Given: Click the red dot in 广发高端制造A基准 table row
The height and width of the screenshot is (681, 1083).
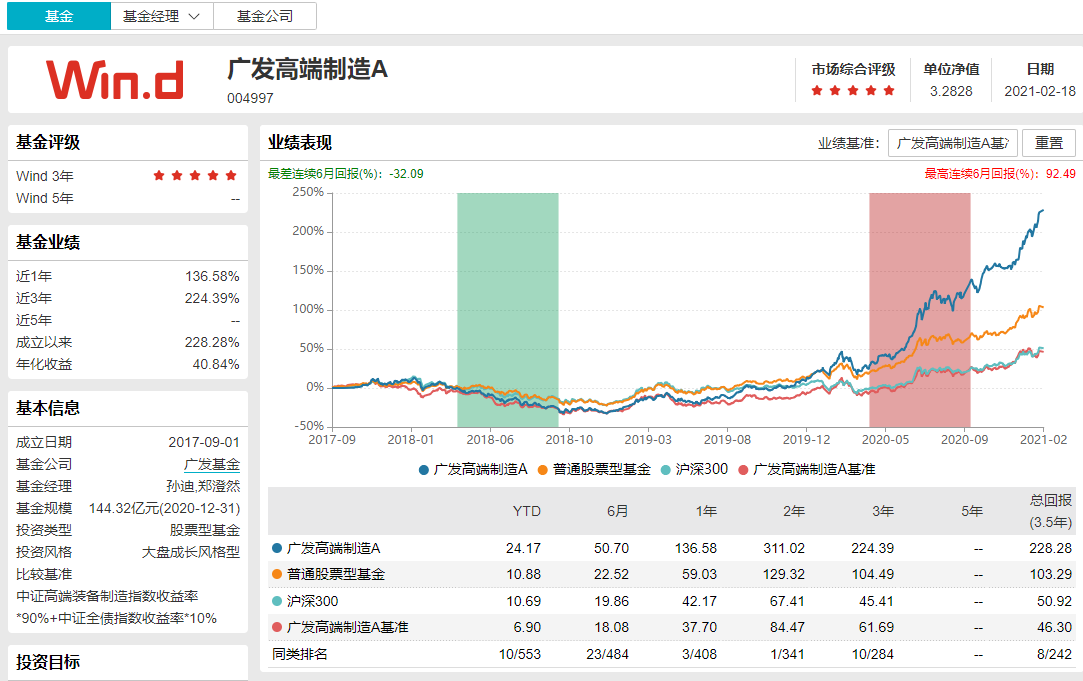Looking at the screenshot, I should pyautogui.click(x=277, y=627).
